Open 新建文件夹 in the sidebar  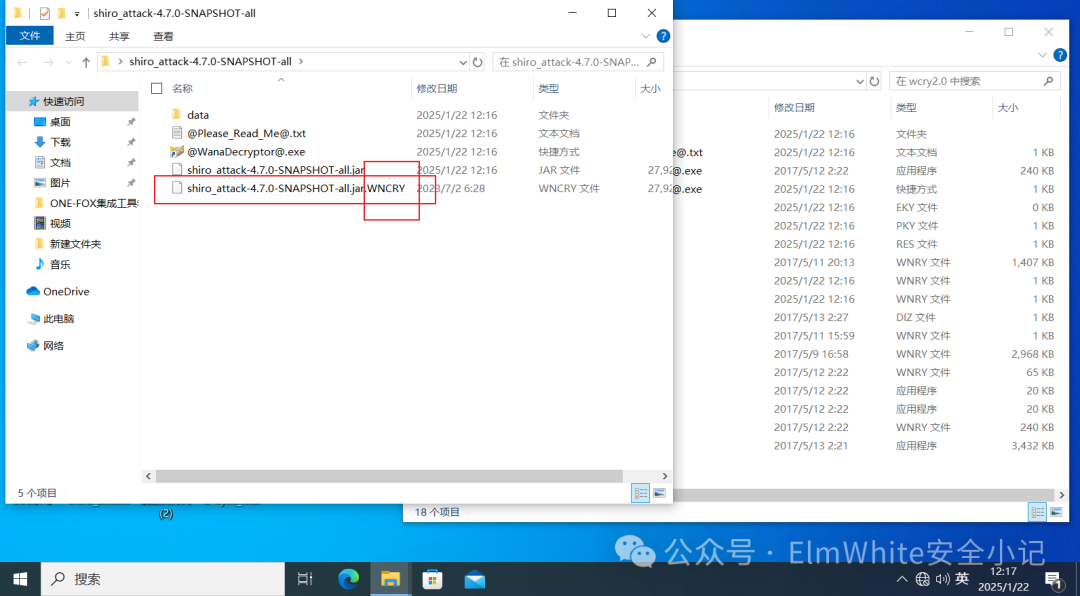coord(75,244)
